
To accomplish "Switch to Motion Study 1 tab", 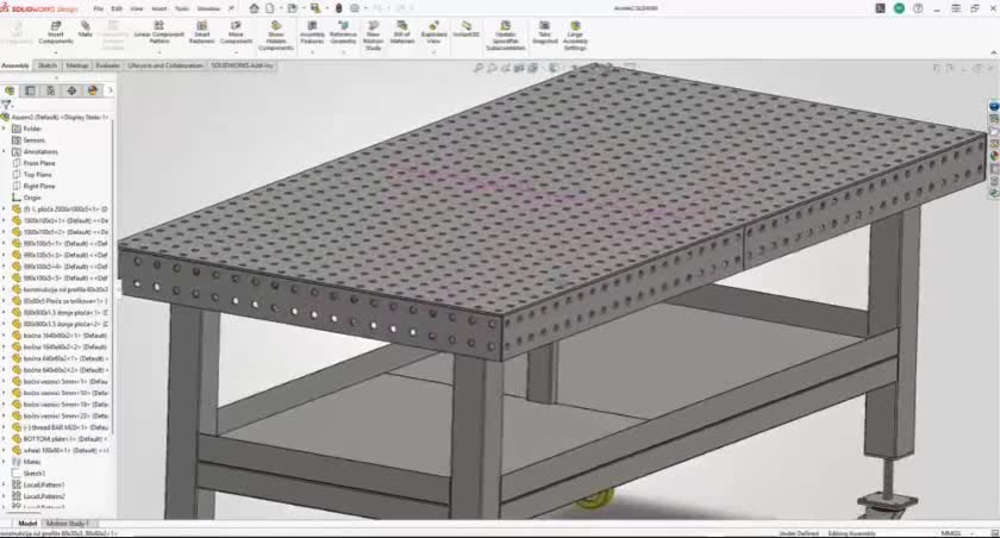I will point(67,523).
